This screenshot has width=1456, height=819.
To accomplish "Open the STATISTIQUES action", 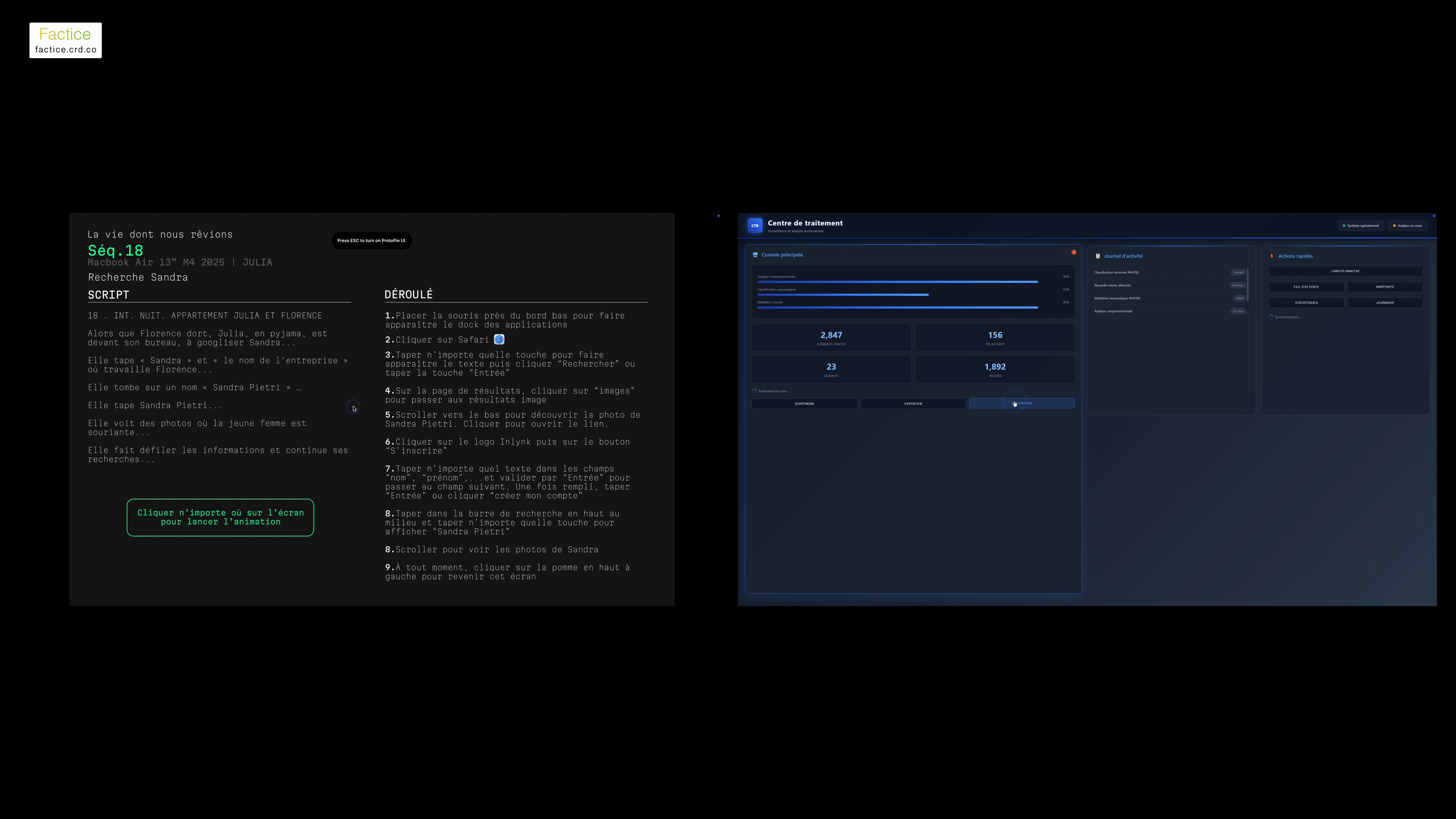I will click(x=1305, y=303).
